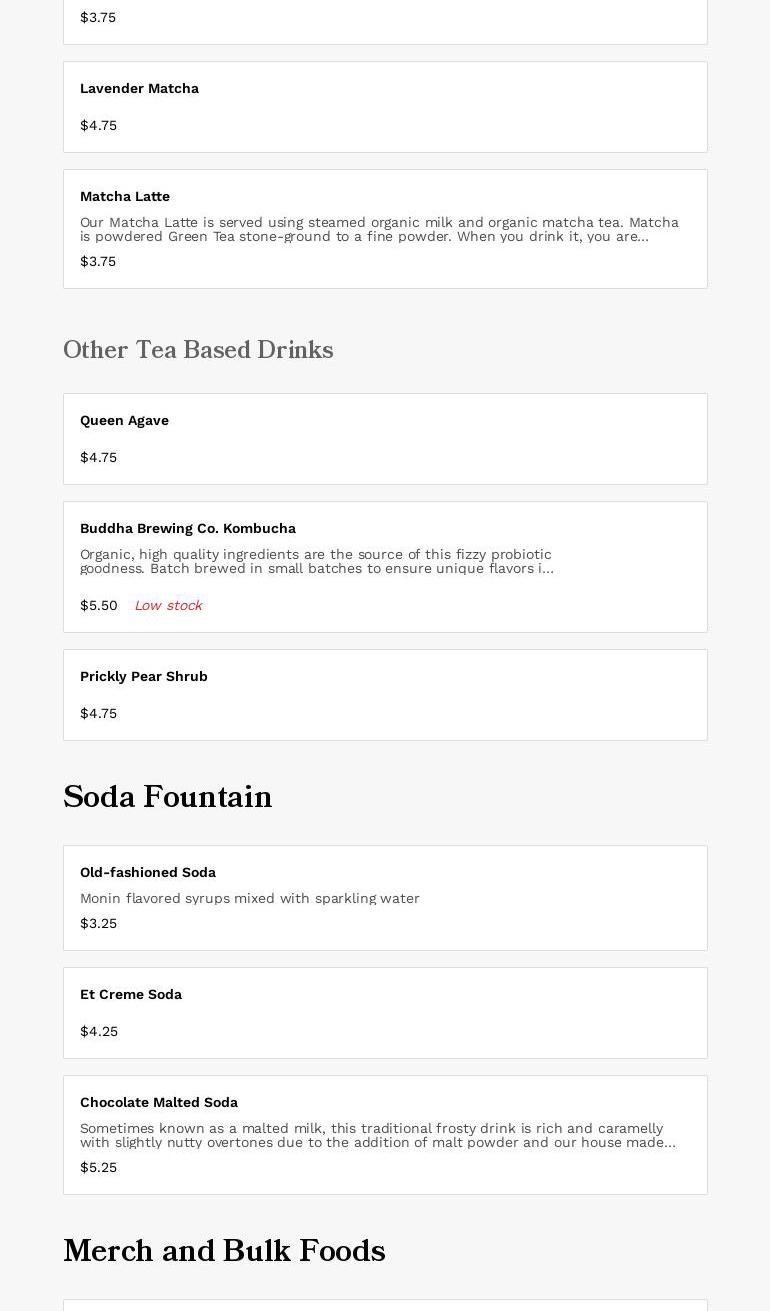
Task: Click the $5.50 Kombucha price
Action: (x=99, y=606)
